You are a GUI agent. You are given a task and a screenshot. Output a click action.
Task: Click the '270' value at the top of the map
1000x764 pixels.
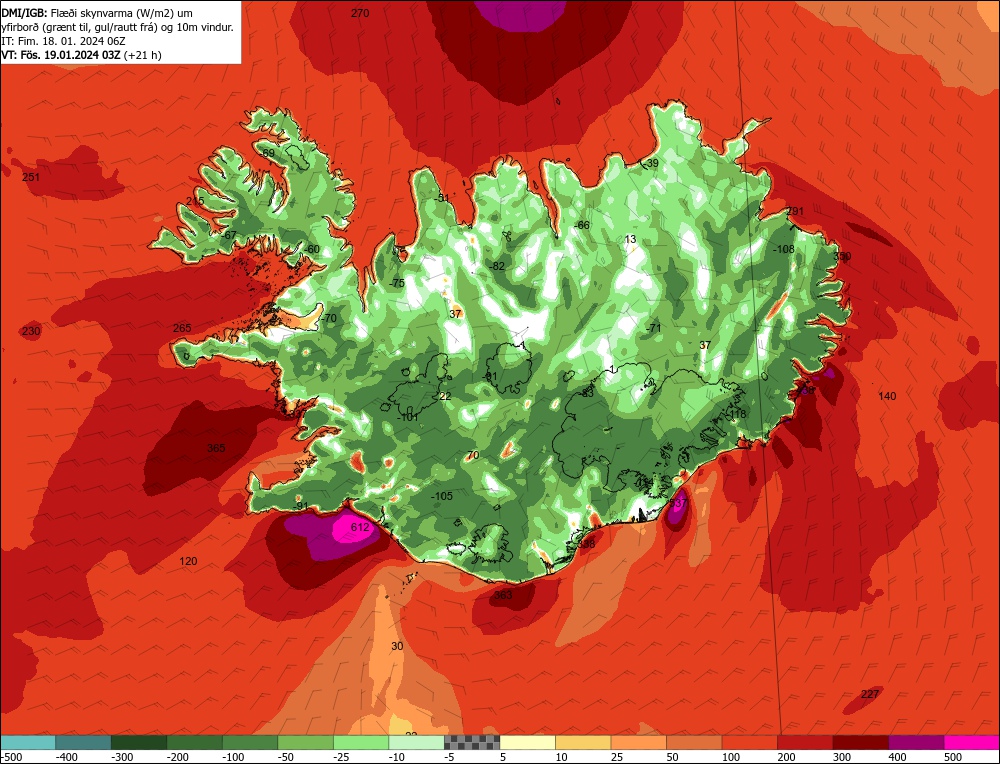pyautogui.click(x=360, y=13)
